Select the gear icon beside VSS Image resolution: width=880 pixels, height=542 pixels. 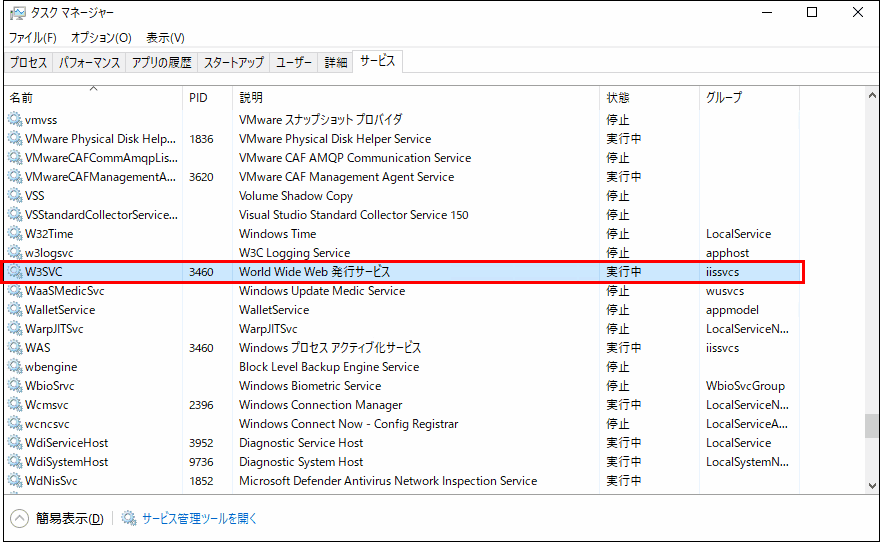(x=15, y=196)
